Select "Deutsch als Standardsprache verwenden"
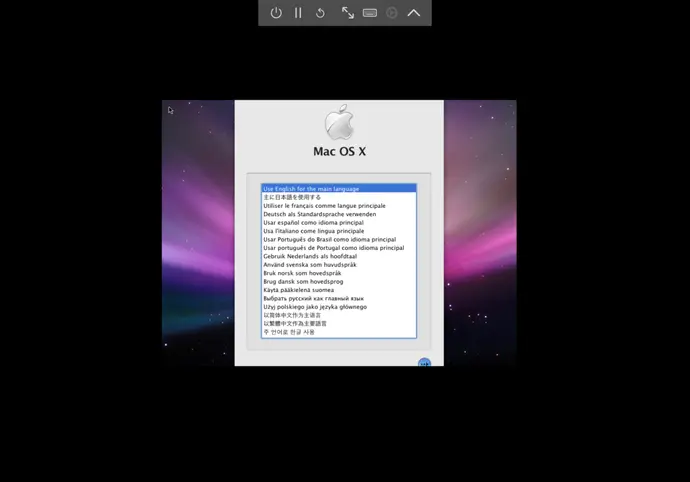690x482 pixels. 339,214
